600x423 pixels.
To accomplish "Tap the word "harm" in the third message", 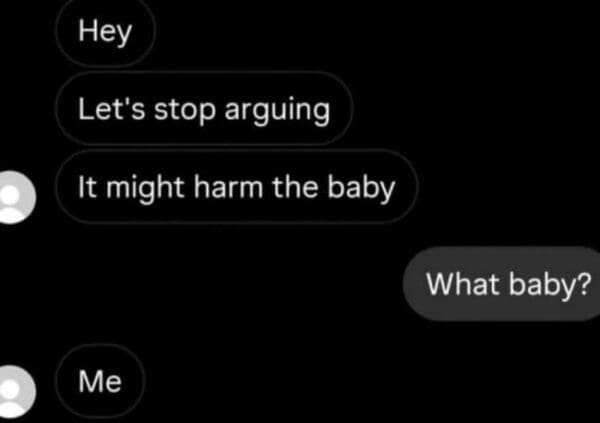I will point(228,187).
